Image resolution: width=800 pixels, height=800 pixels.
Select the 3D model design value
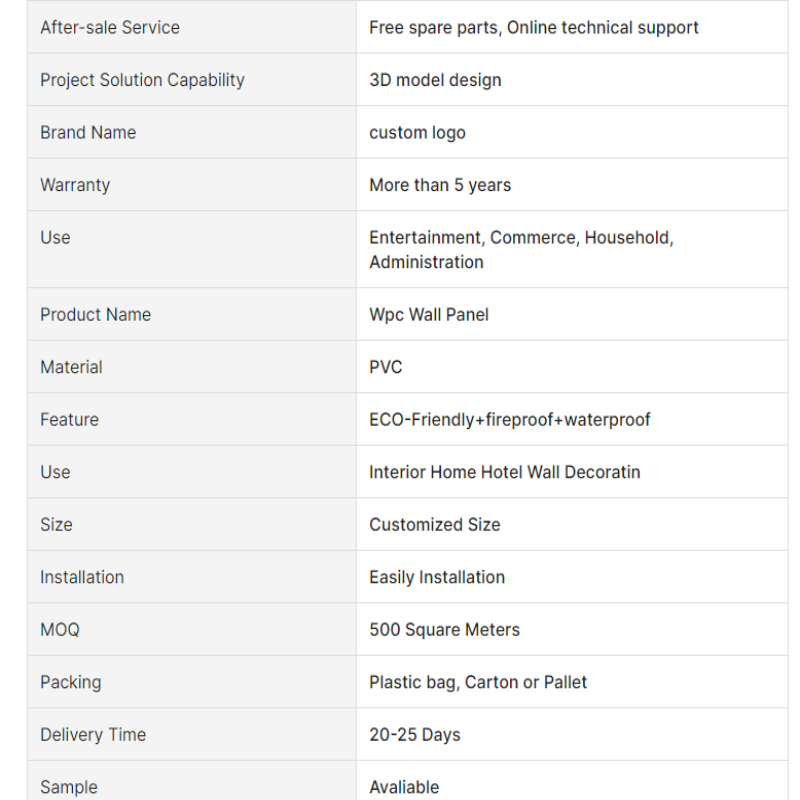(x=435, y=80)
